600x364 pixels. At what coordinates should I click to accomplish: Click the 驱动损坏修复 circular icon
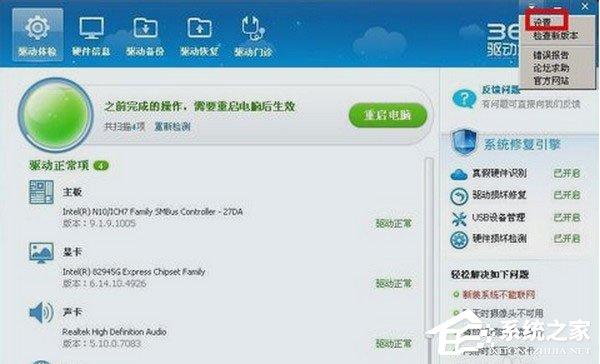click(x=459, y=197)
